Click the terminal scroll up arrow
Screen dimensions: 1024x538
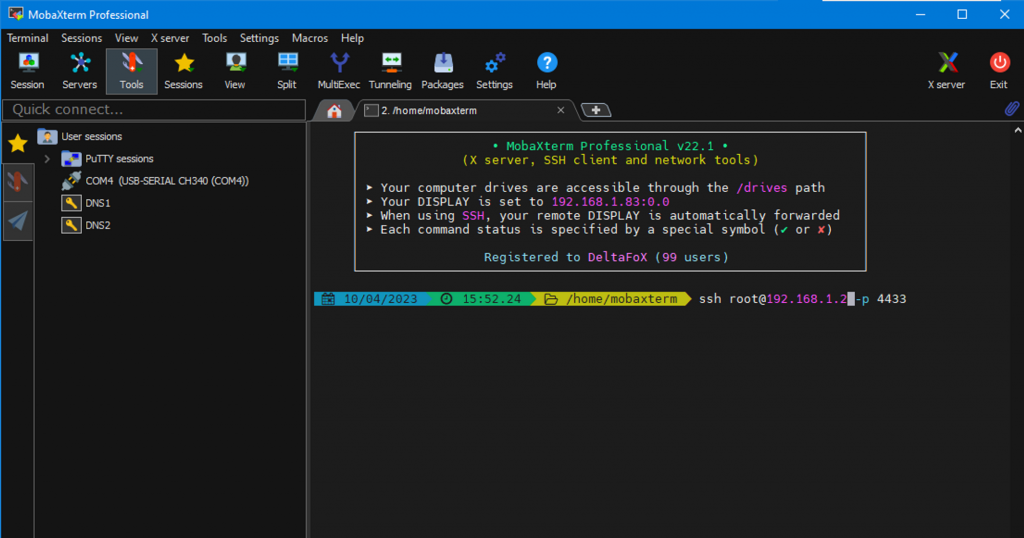1017,131
